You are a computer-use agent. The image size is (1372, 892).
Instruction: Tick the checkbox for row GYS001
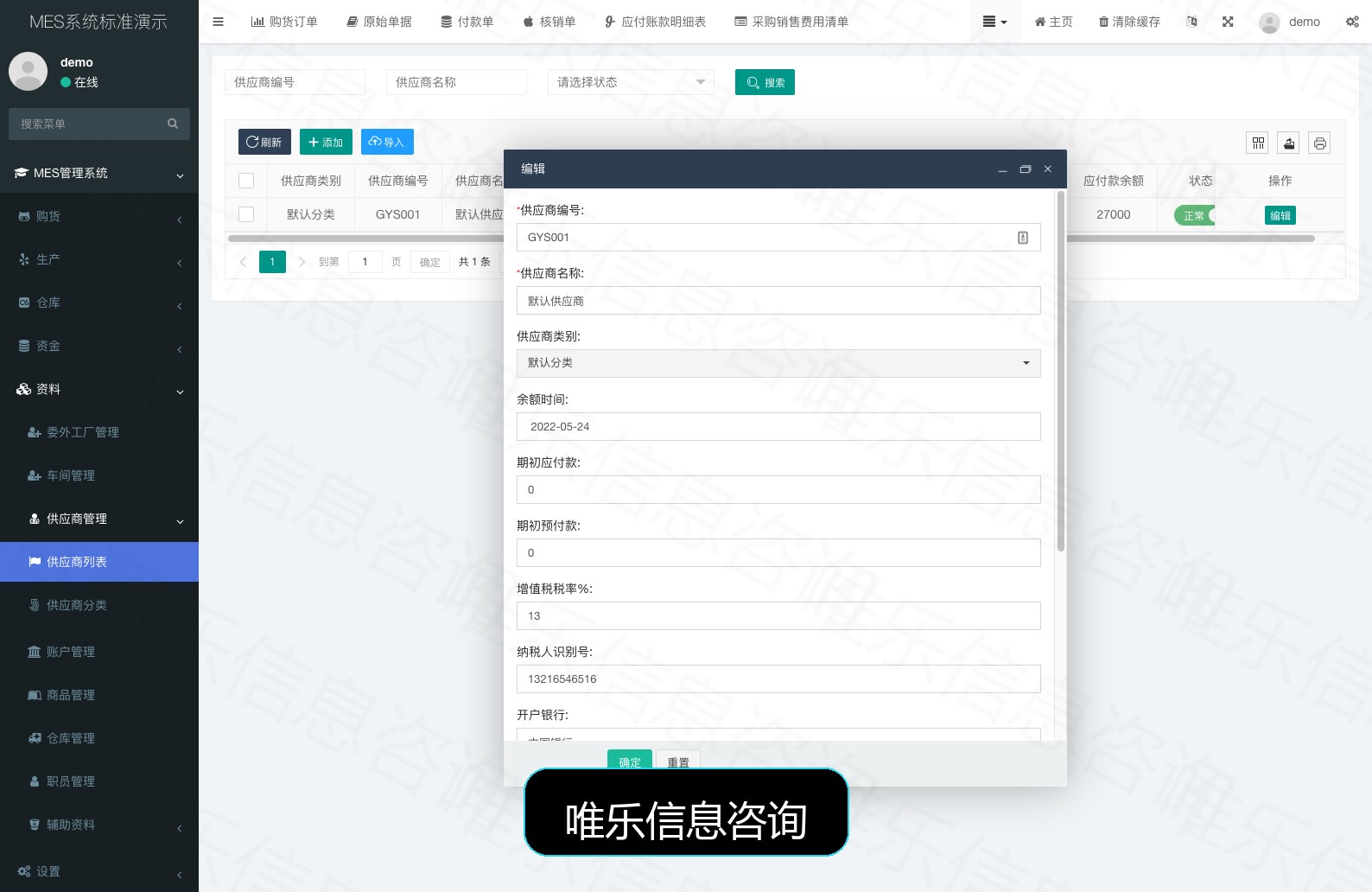click(246, 214)
